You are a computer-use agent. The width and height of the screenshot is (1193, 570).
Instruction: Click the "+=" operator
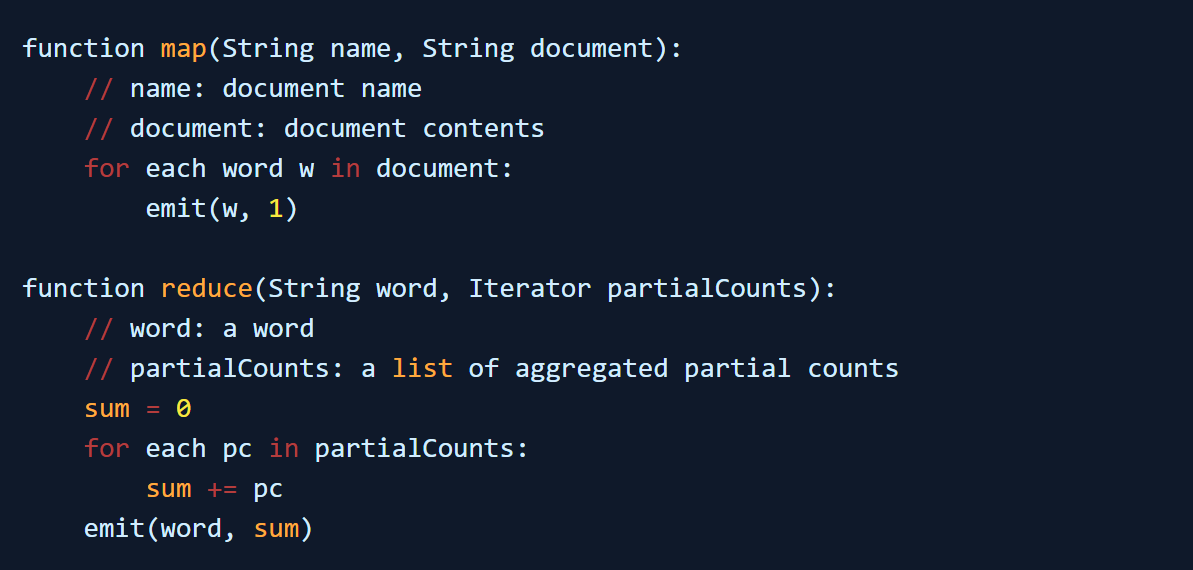[222, 488]
